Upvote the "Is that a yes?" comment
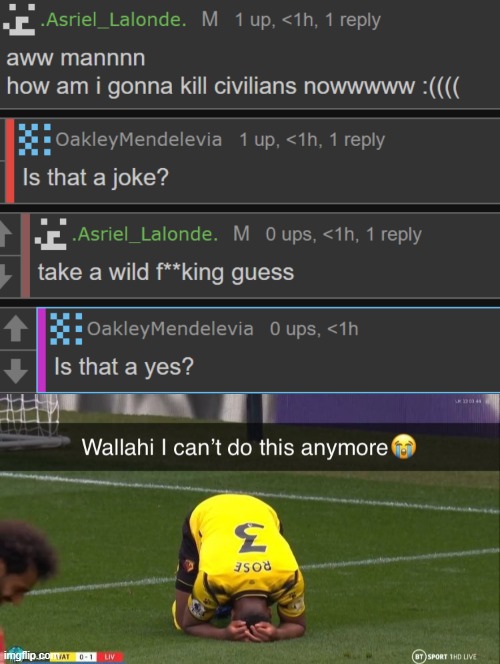 click(16, 329)
